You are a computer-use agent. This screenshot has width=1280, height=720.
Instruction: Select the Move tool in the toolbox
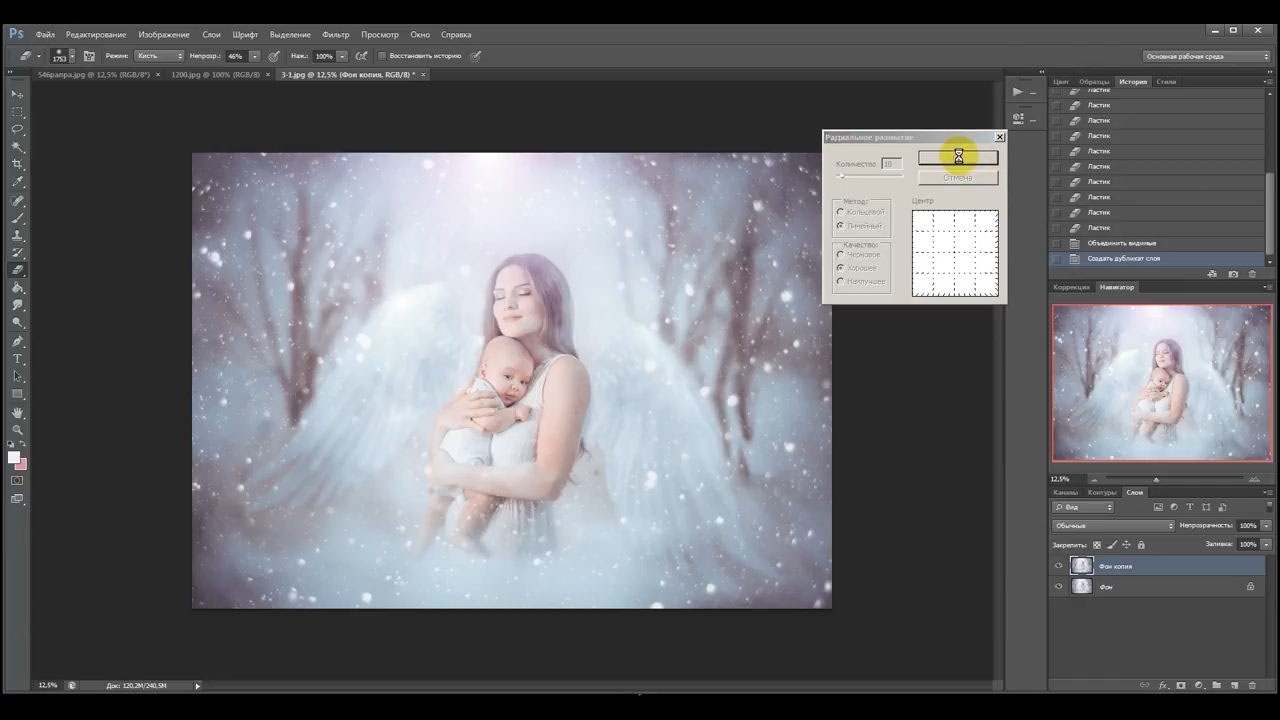click(17, 94)
